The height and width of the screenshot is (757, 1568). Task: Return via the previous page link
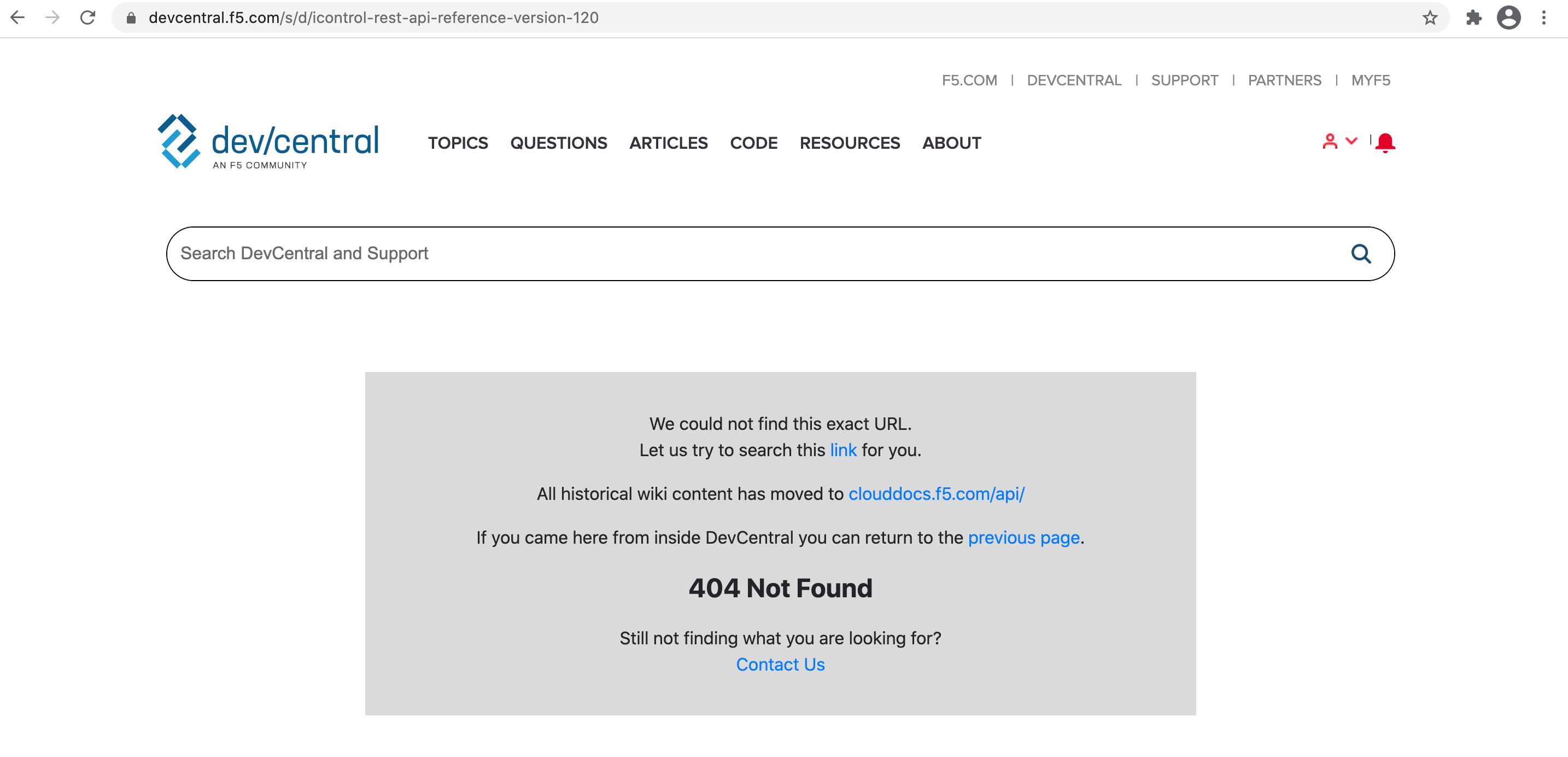pos(1025,538)
